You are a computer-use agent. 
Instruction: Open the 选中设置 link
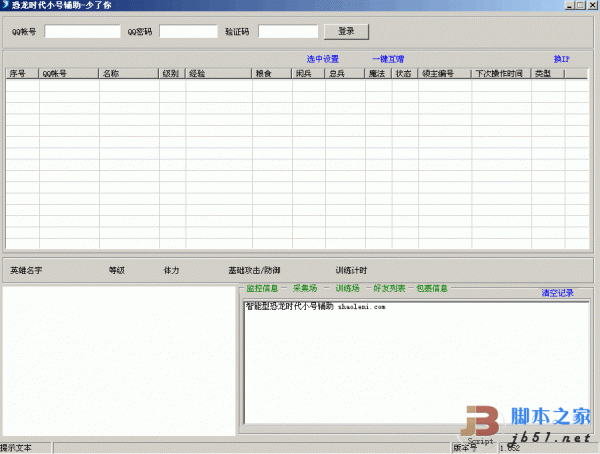click(x=323, y=59)
